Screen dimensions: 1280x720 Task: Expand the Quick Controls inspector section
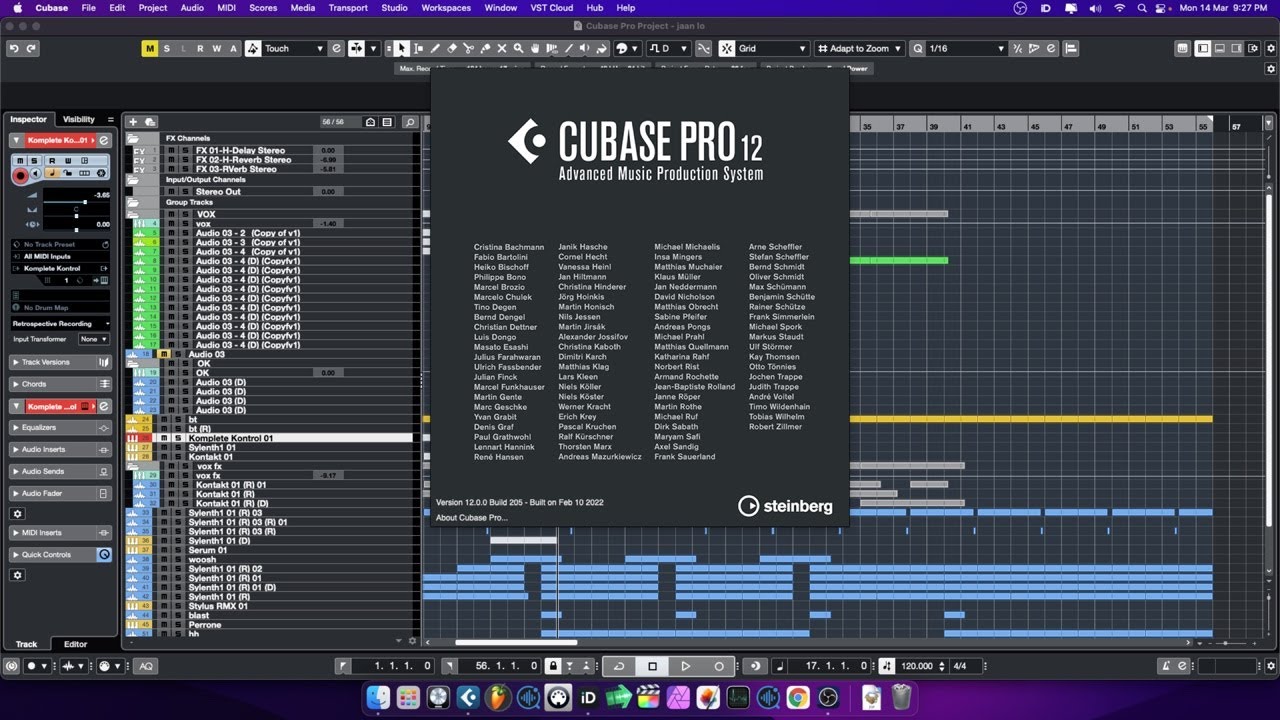[x=61, y=554]
